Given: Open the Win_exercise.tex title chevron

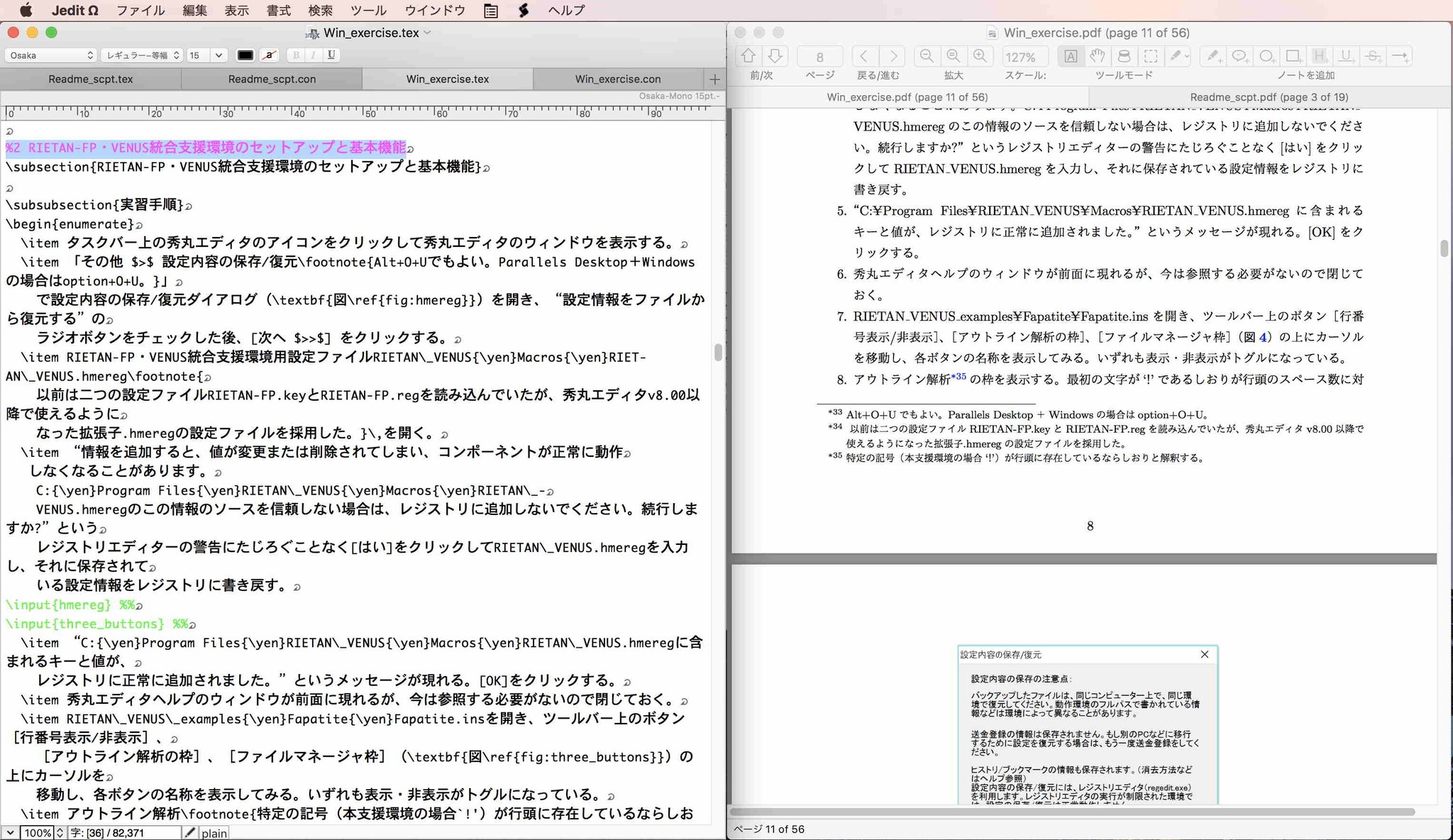Looking at the screenshot, I should 427,32.
